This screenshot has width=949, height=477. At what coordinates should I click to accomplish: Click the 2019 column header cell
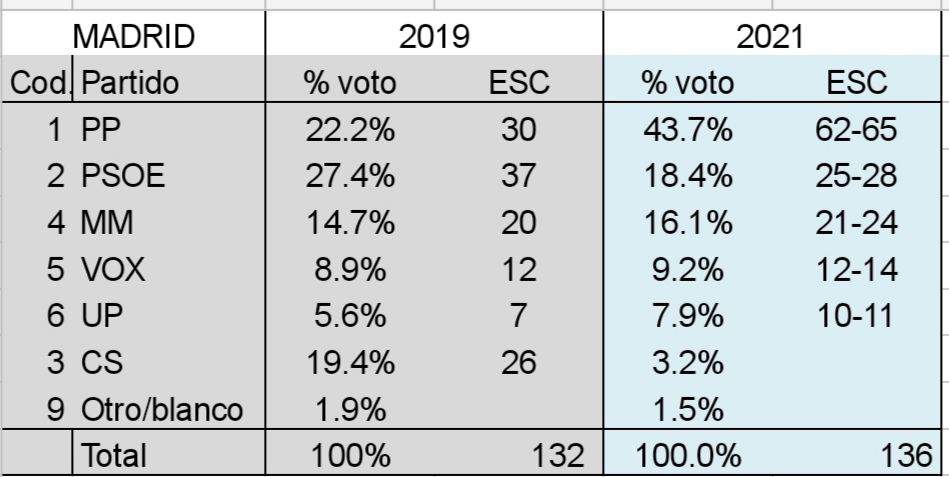[x=434, y=38]
